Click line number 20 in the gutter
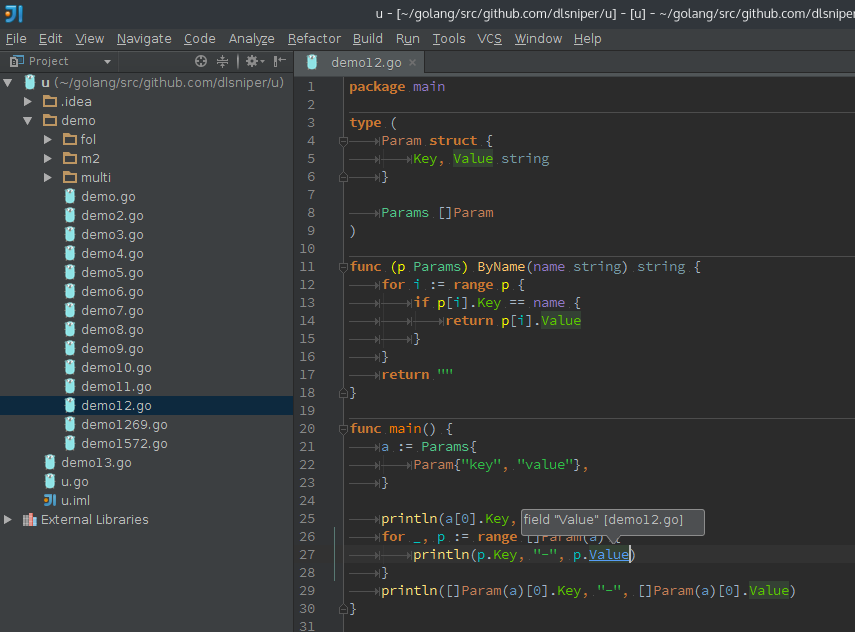 point(307,428)
